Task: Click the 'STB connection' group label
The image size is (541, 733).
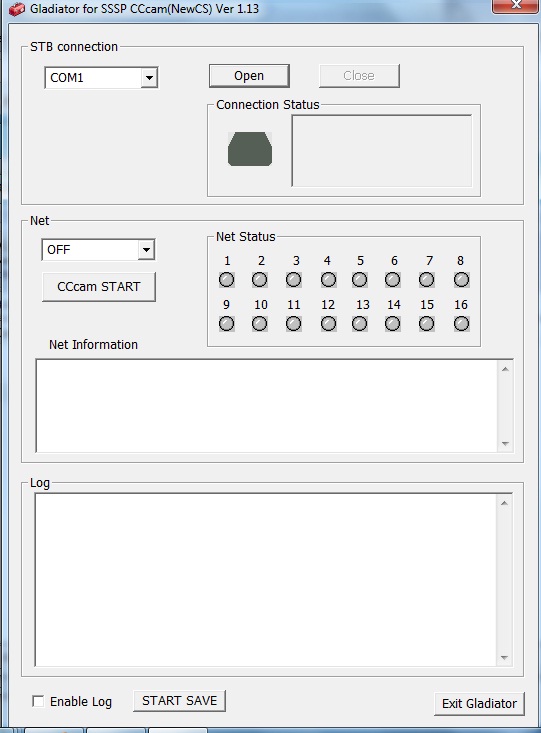Action: [74, 47]
